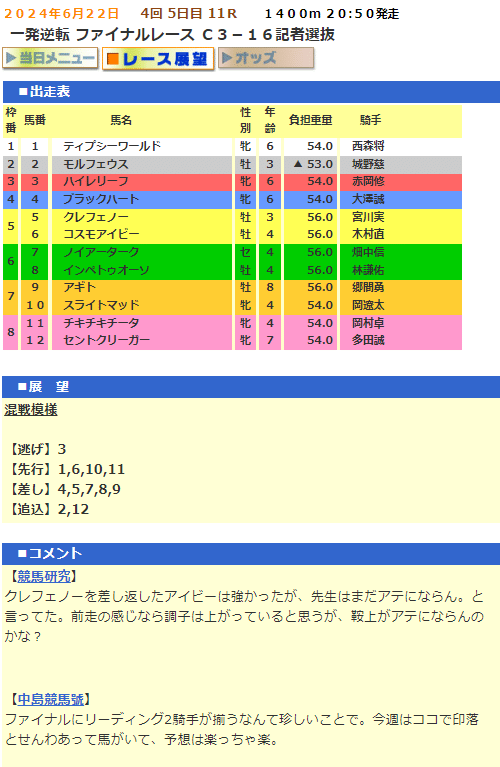Click the コメント section header
The image size is (500, 767).
coord(251,554)
